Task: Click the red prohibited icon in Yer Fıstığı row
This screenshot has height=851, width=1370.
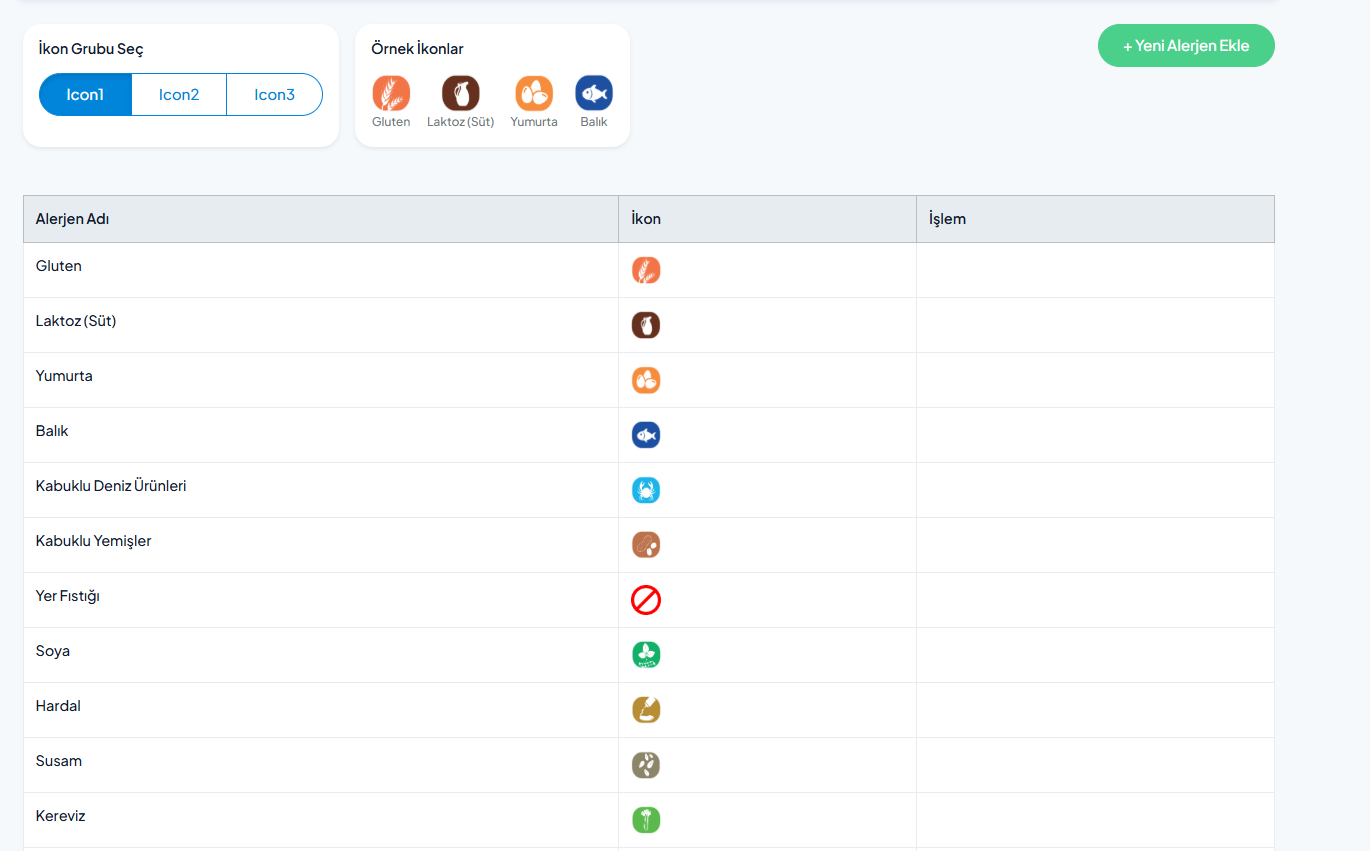Action: click(x=646, y=600)
